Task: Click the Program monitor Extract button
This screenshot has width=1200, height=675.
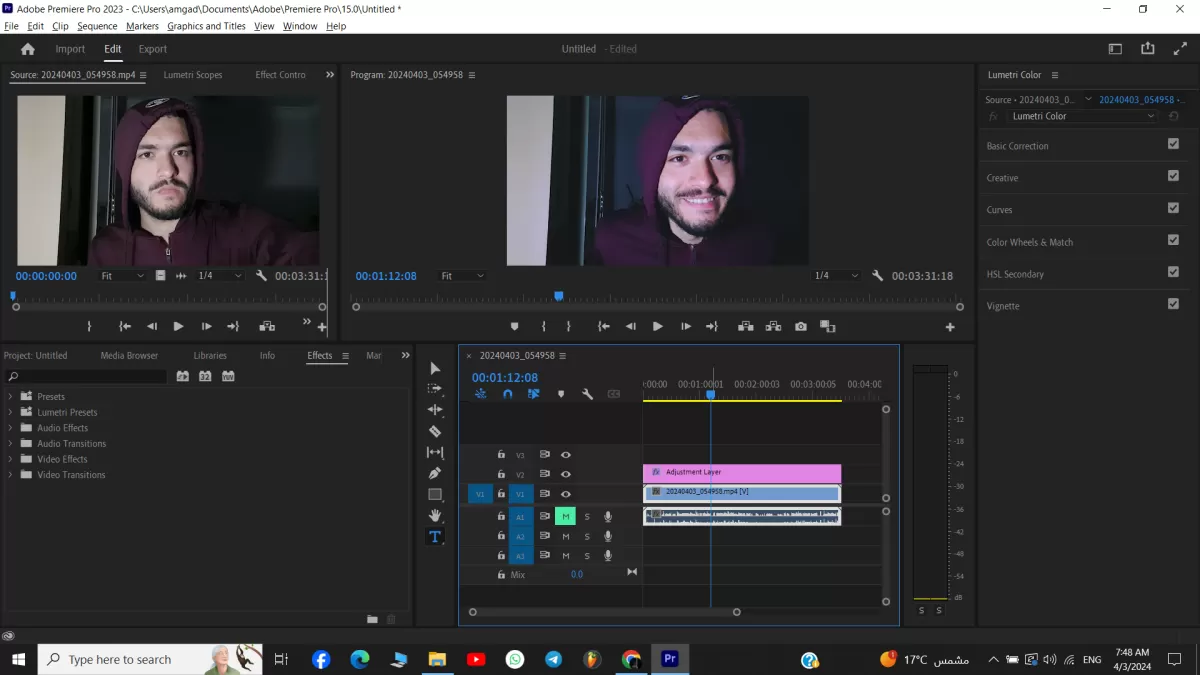Action: (x=773, y=326)
